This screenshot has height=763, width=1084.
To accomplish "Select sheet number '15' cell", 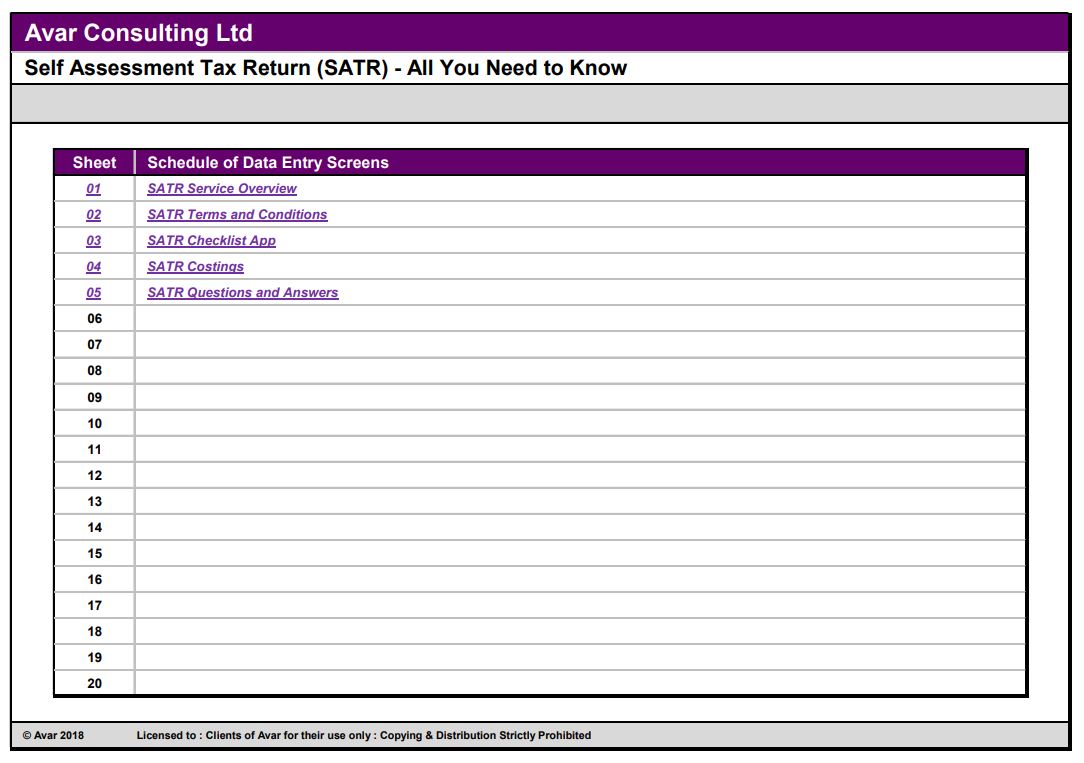I will 95,554.
